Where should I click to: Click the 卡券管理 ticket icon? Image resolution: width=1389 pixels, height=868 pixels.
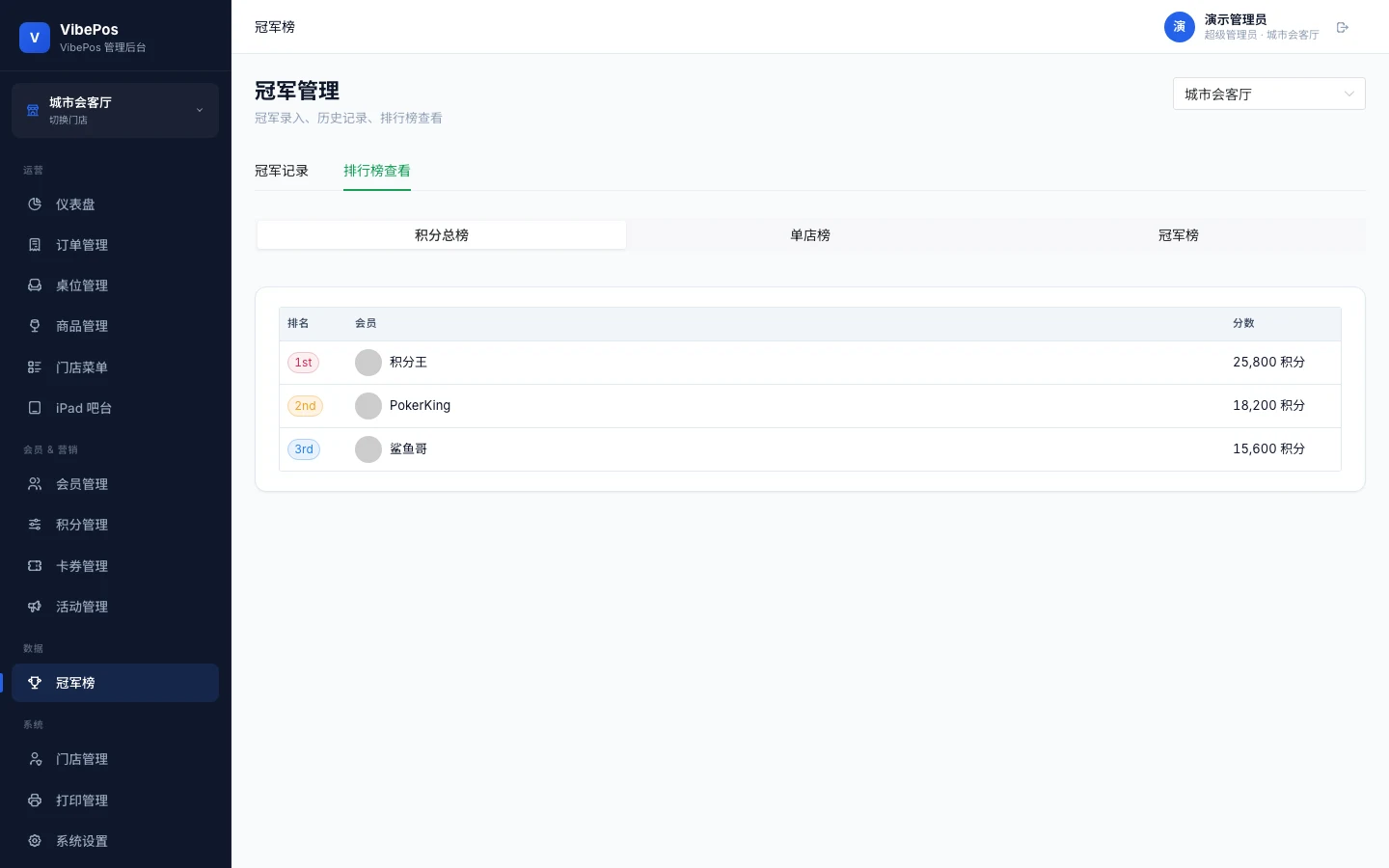coord(35,566)
